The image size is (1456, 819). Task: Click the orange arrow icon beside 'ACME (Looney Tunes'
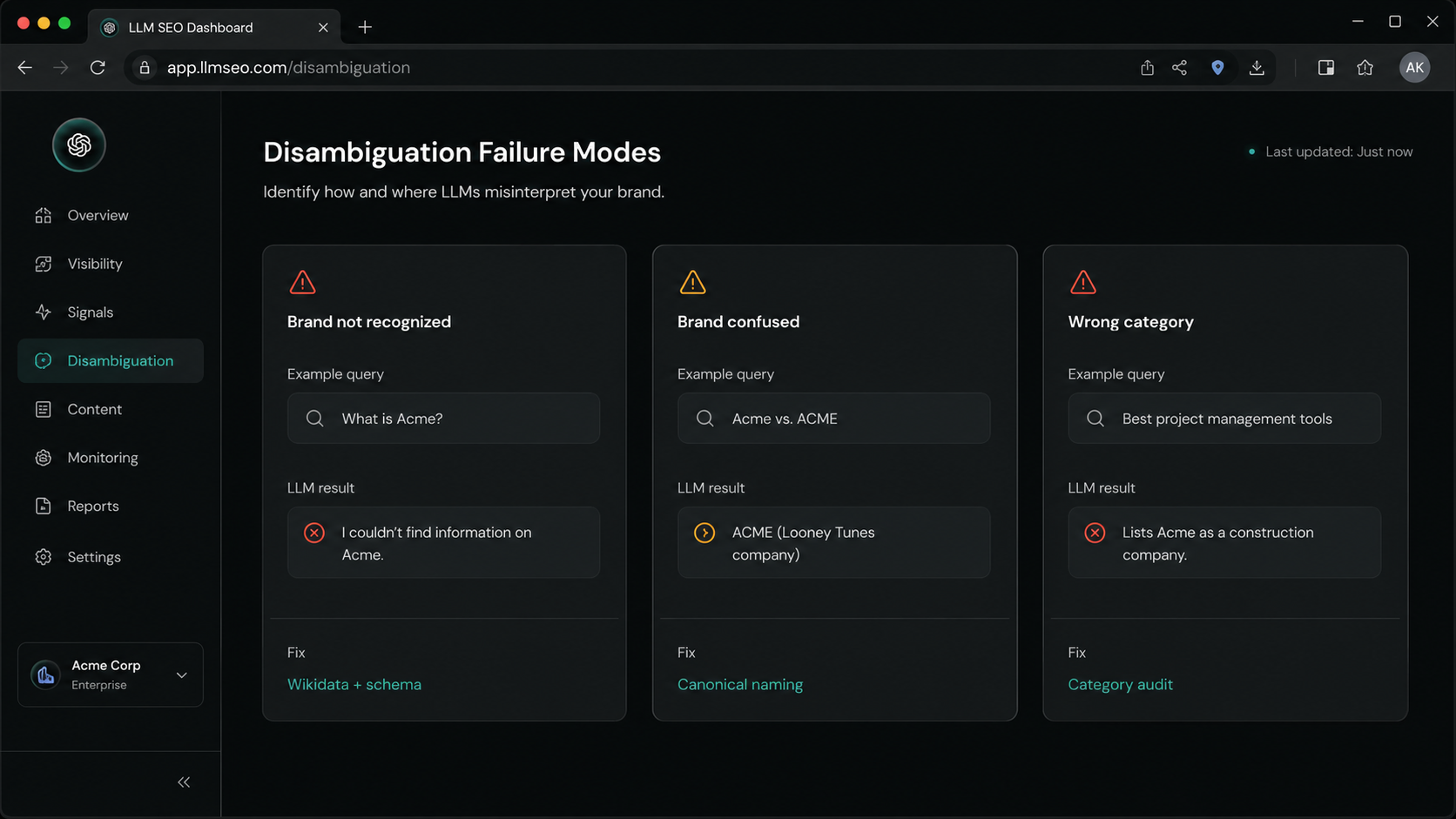[704, 533]
